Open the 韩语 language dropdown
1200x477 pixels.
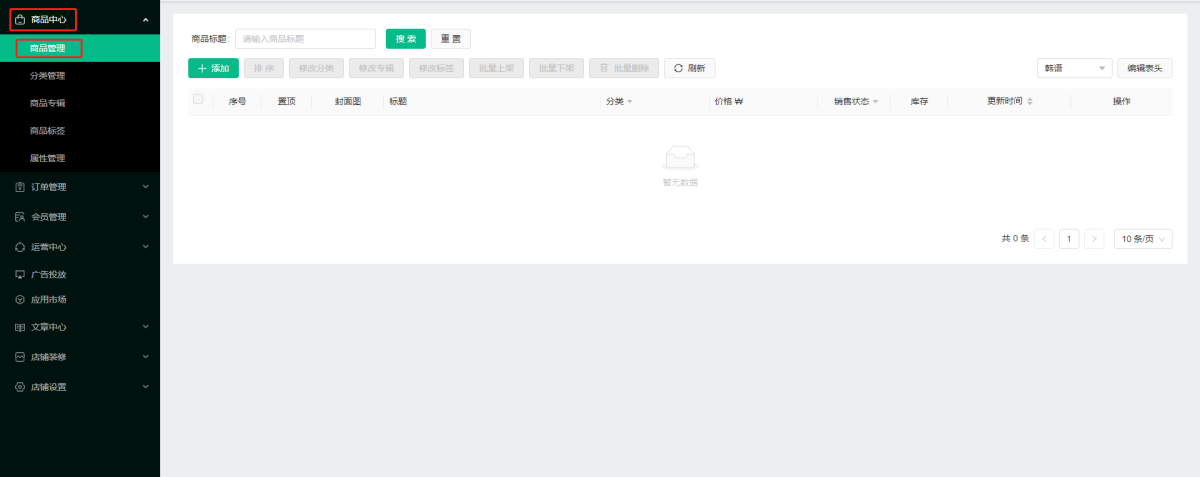click(1074, 68)
